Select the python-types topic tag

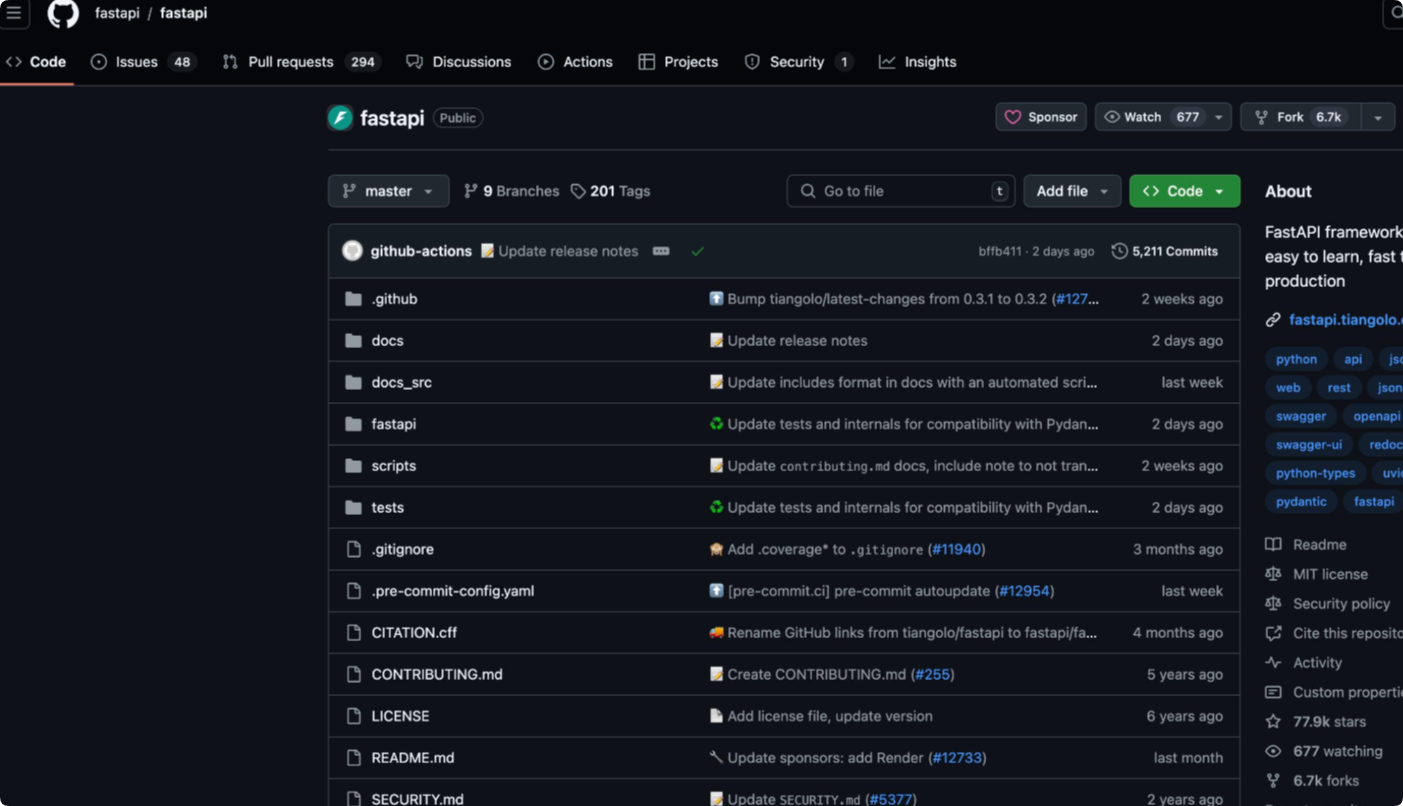click(1315, 473)
